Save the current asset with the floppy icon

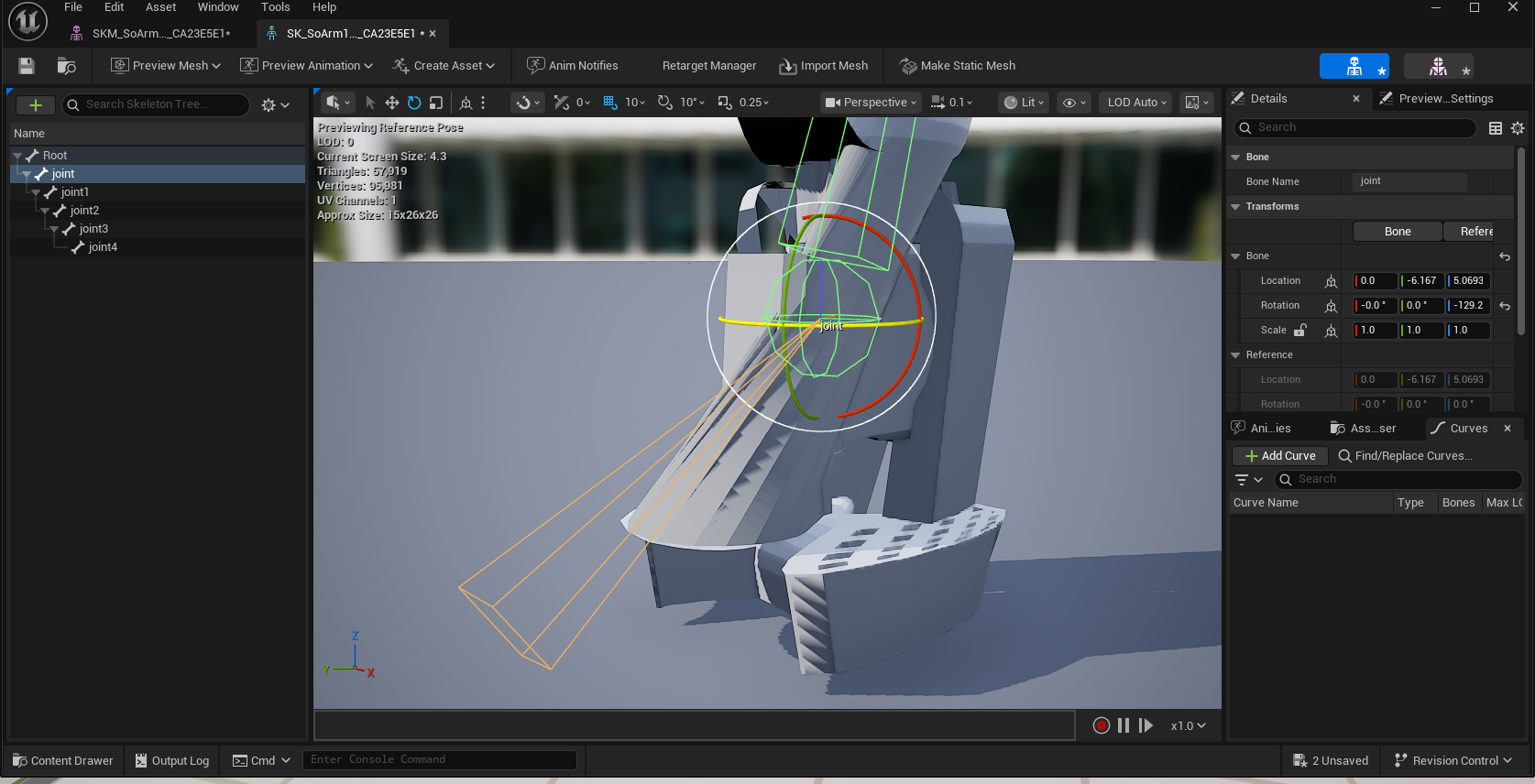coord(27,66)
